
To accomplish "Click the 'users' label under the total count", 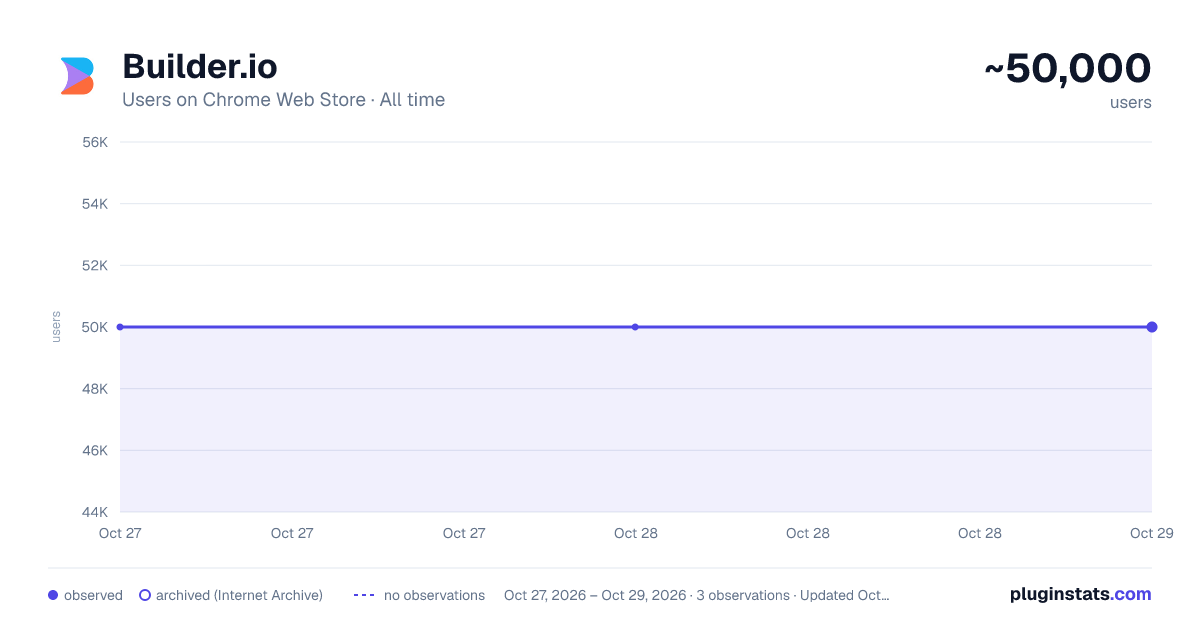I will [x=1131, y=102].
